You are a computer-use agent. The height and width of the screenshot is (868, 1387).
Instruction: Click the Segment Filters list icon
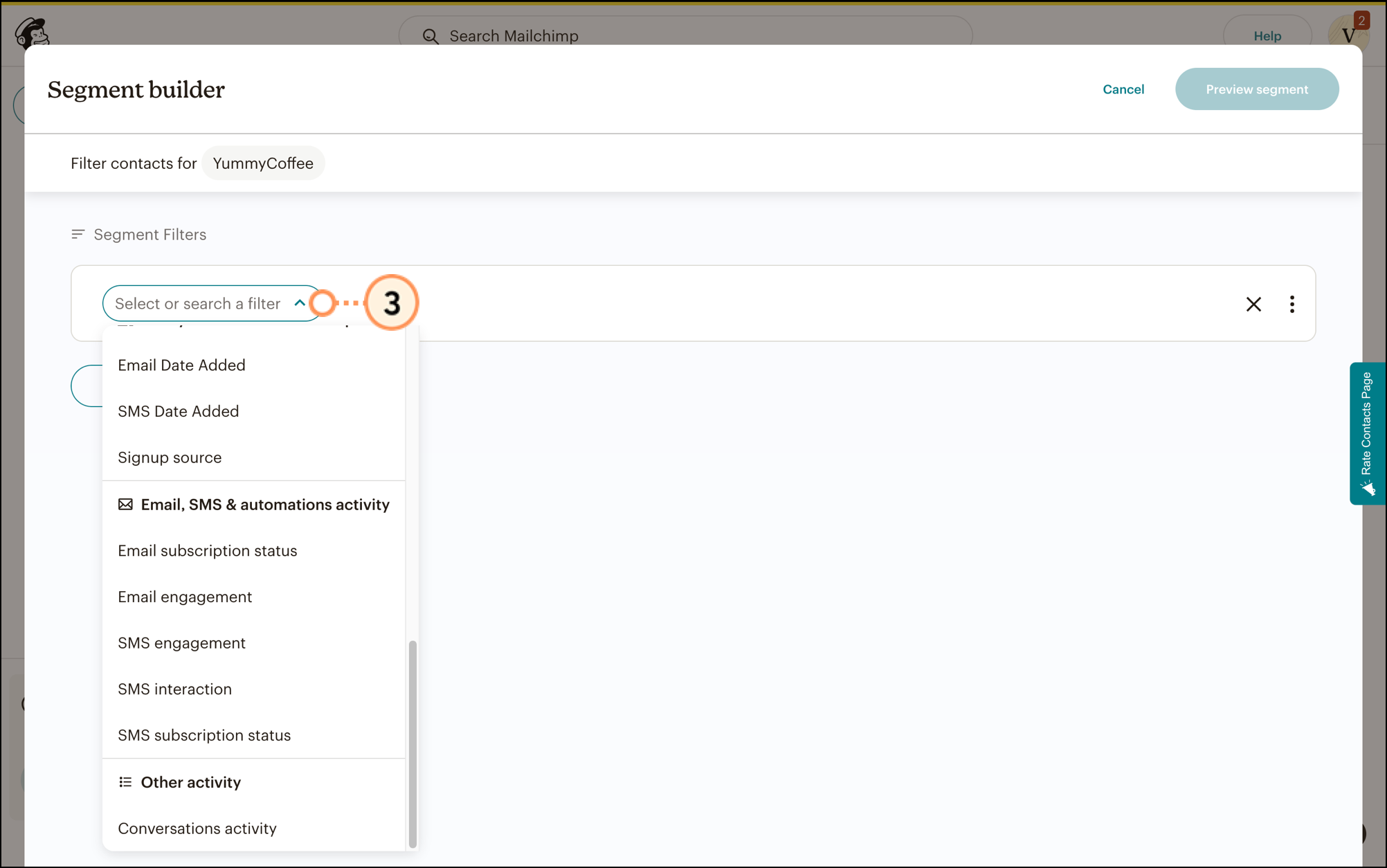(78, 235)
